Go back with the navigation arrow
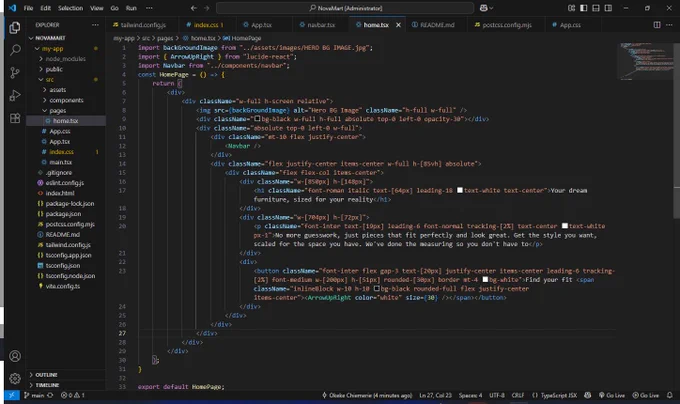680x404 pixels. (193, 8)
